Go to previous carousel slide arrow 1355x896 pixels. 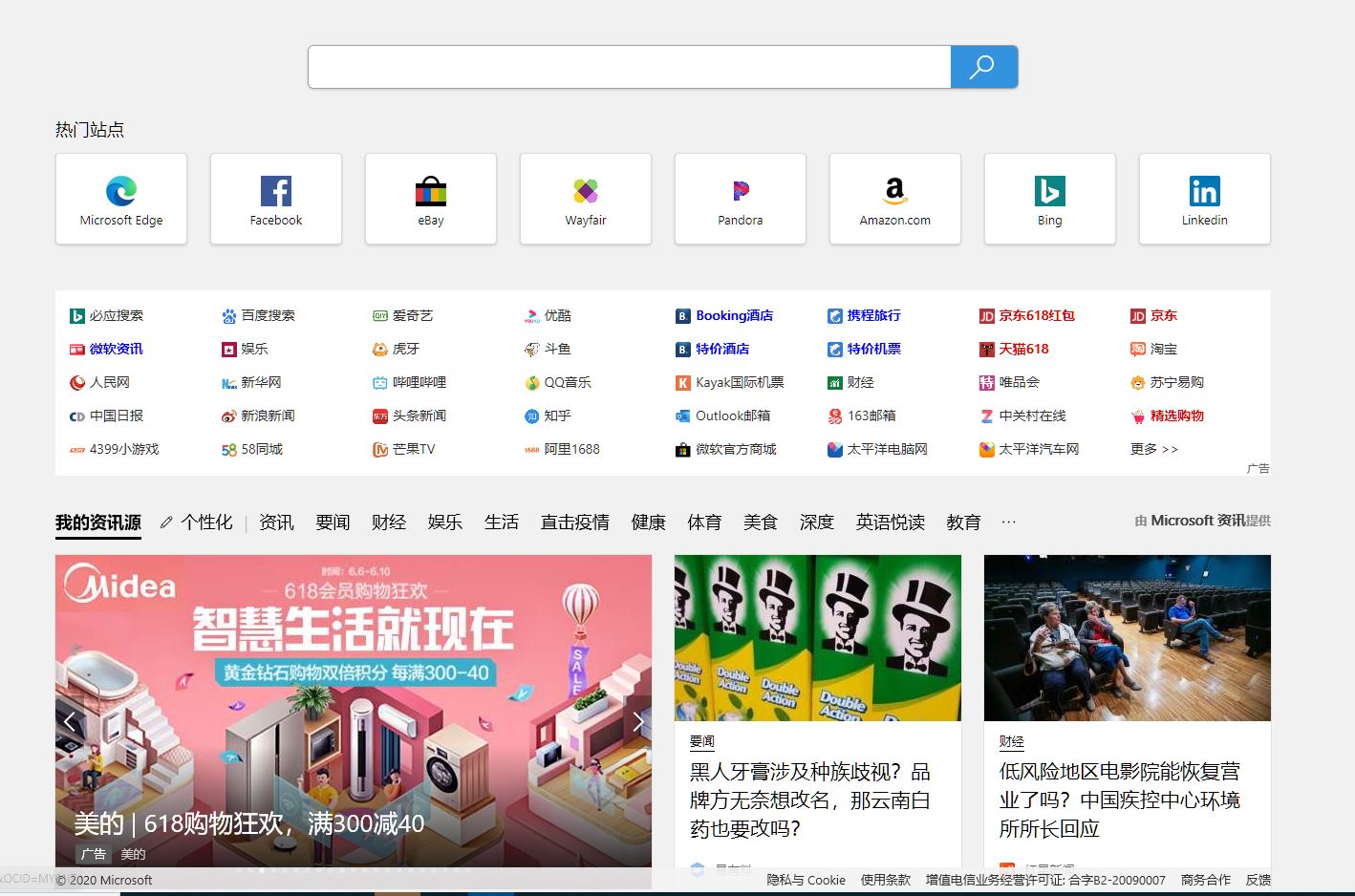pos(70,721)
